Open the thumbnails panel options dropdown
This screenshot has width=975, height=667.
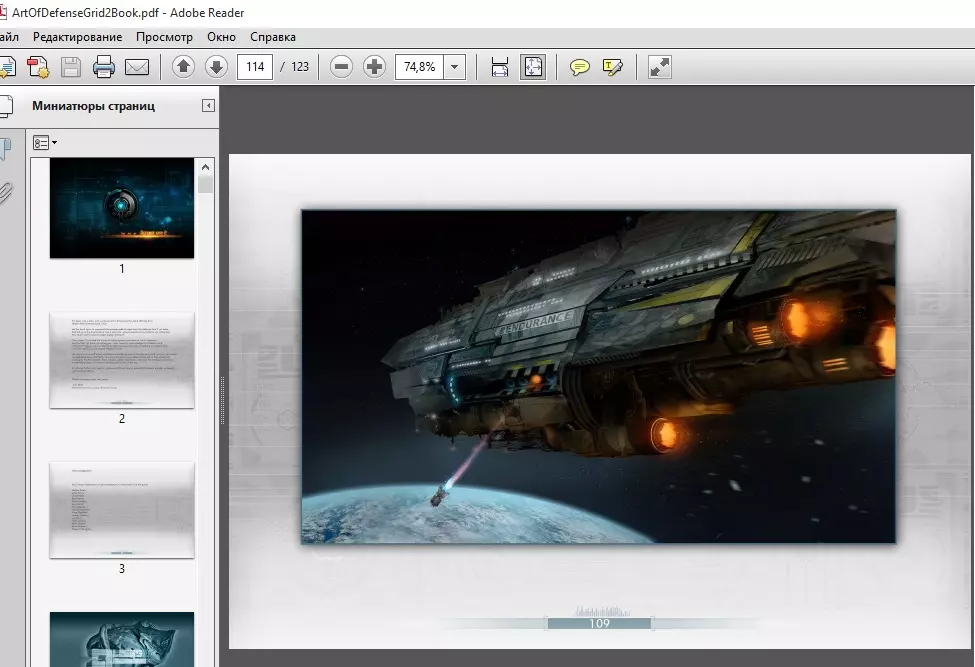click(x=44, y=143)
